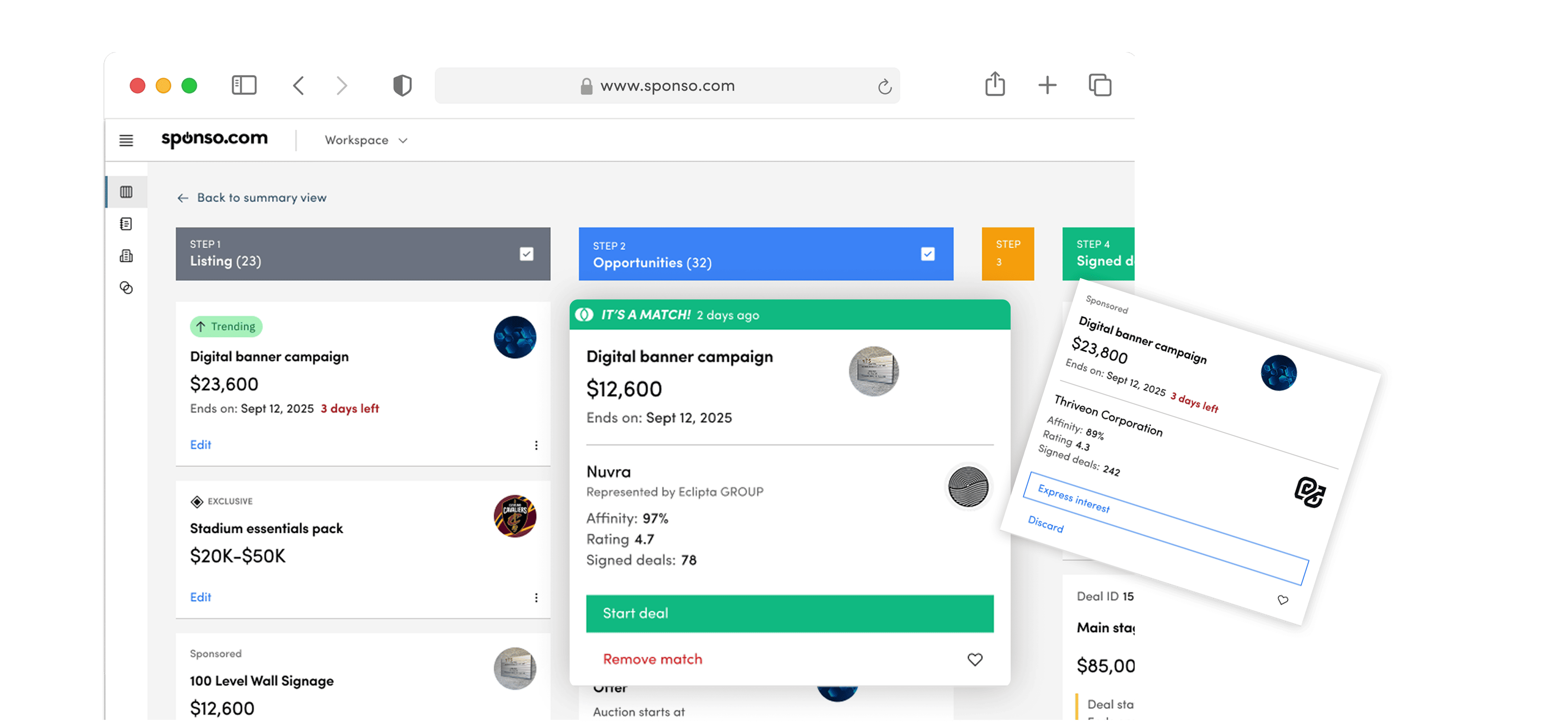Favorite the Nuvra match with heart icon
1568x726 pixels.
coord(975,659)
